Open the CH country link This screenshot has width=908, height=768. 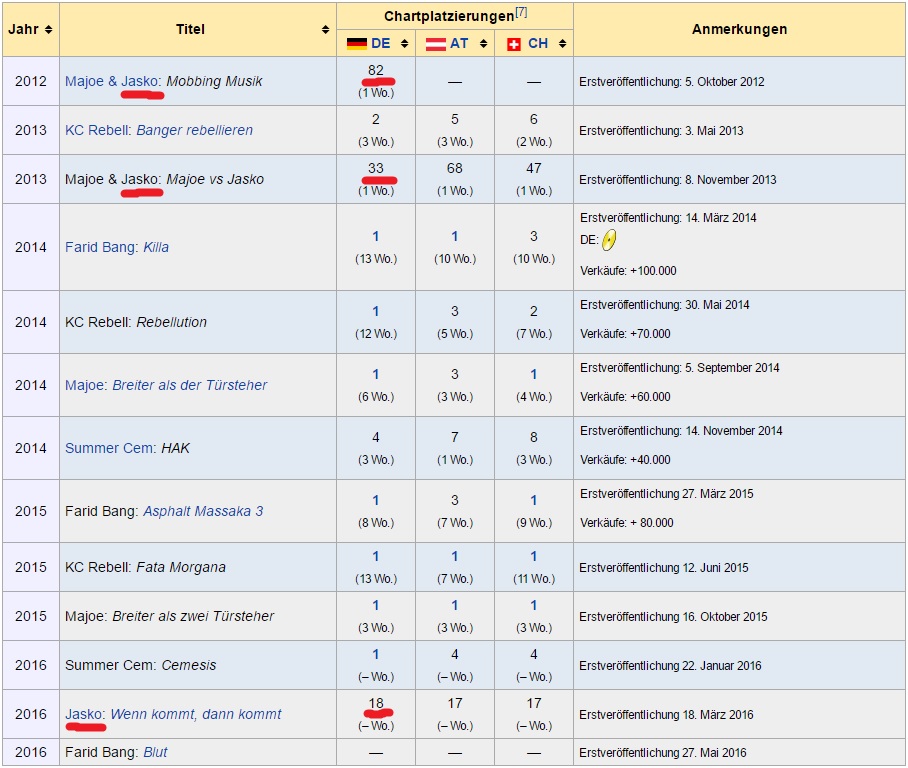[538, 43]
